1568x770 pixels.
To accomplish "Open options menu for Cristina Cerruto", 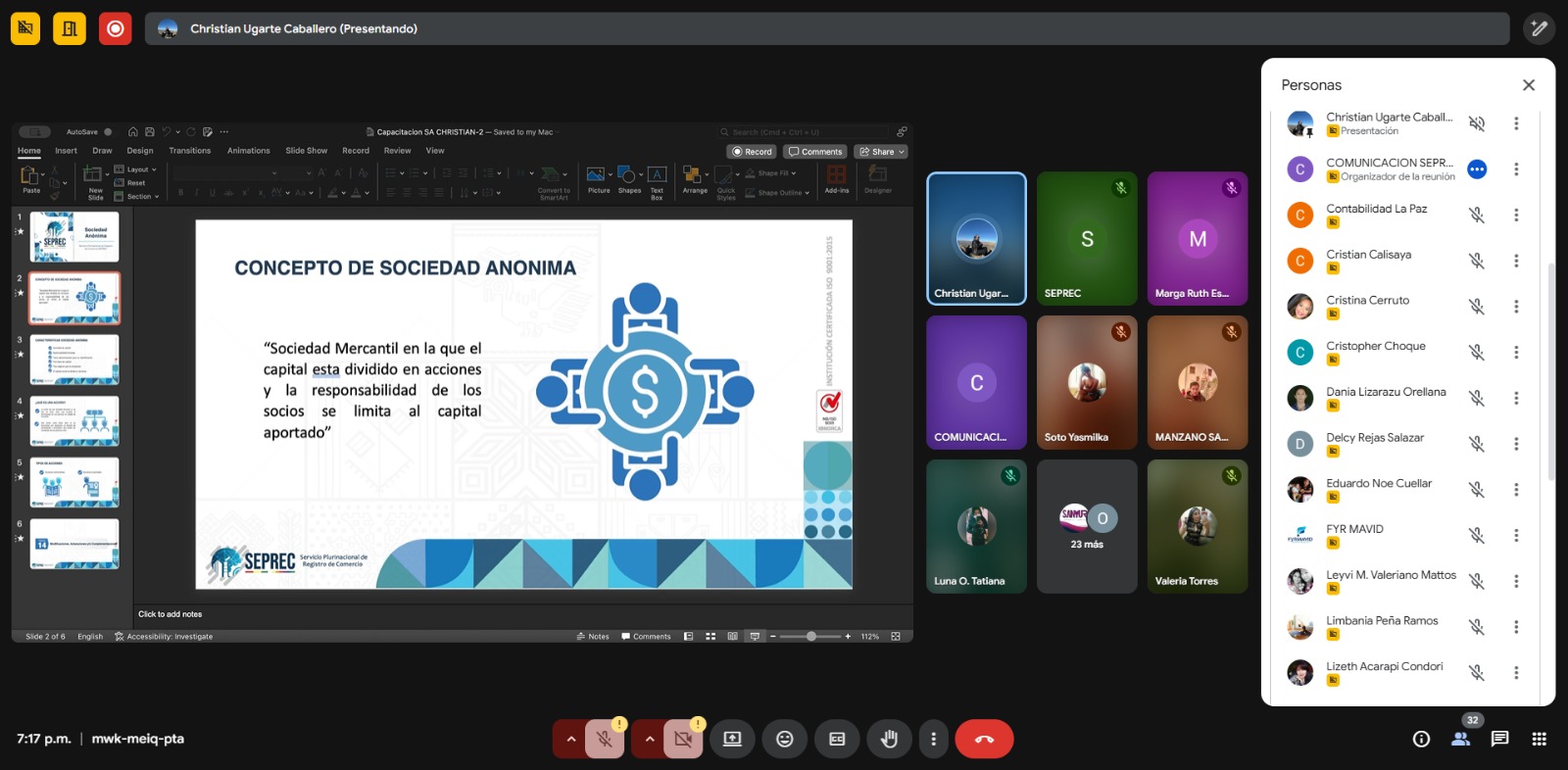I will (1516, 307).
